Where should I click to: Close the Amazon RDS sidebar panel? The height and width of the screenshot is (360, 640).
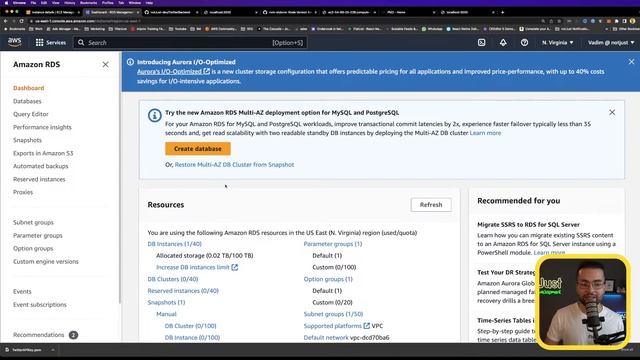pyautogui.click(x=105, y=64)
